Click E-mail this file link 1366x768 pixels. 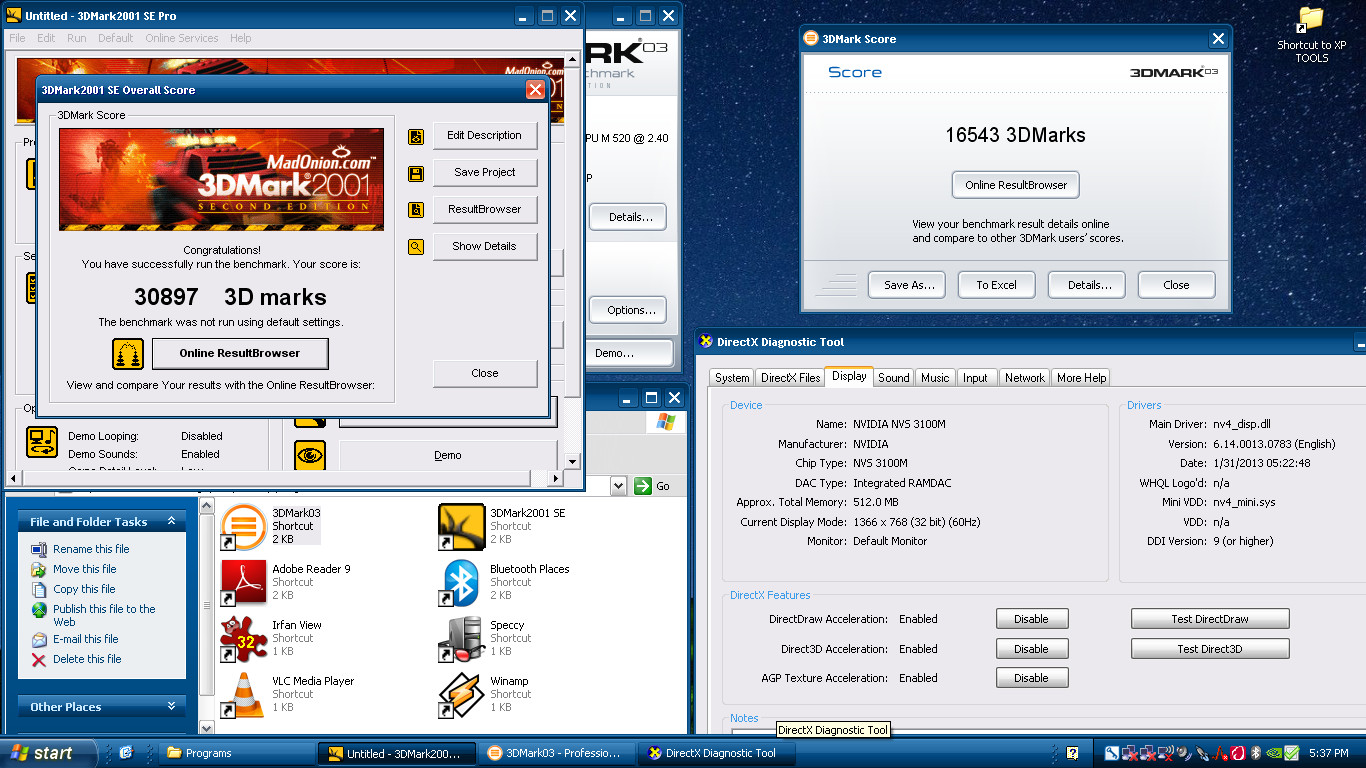tap(86, 639)
